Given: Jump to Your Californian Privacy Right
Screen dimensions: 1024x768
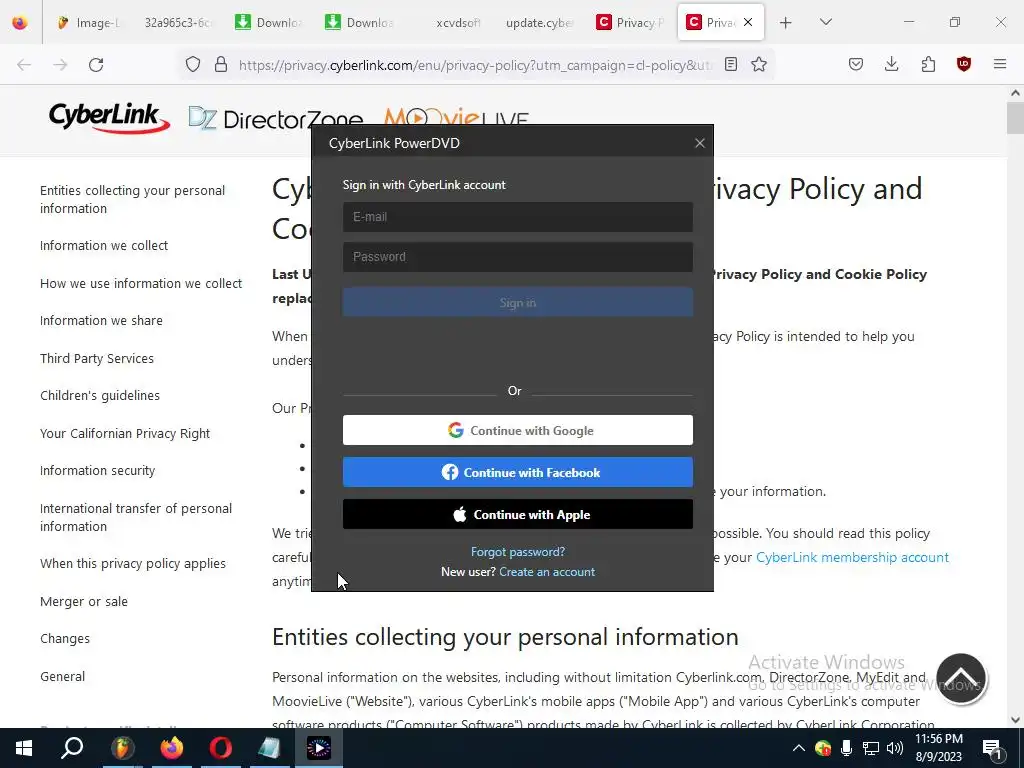Looking at the screenshot, I should (125, 434).
